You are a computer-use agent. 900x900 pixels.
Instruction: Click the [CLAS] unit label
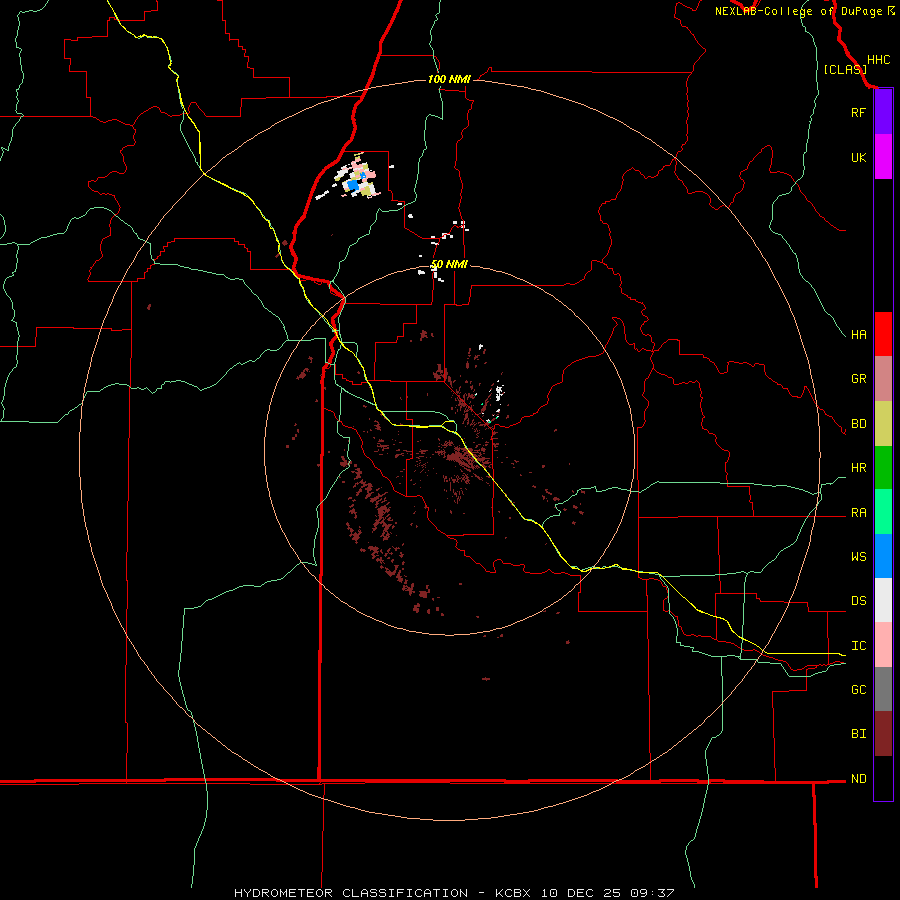click(x=845, y=69)
